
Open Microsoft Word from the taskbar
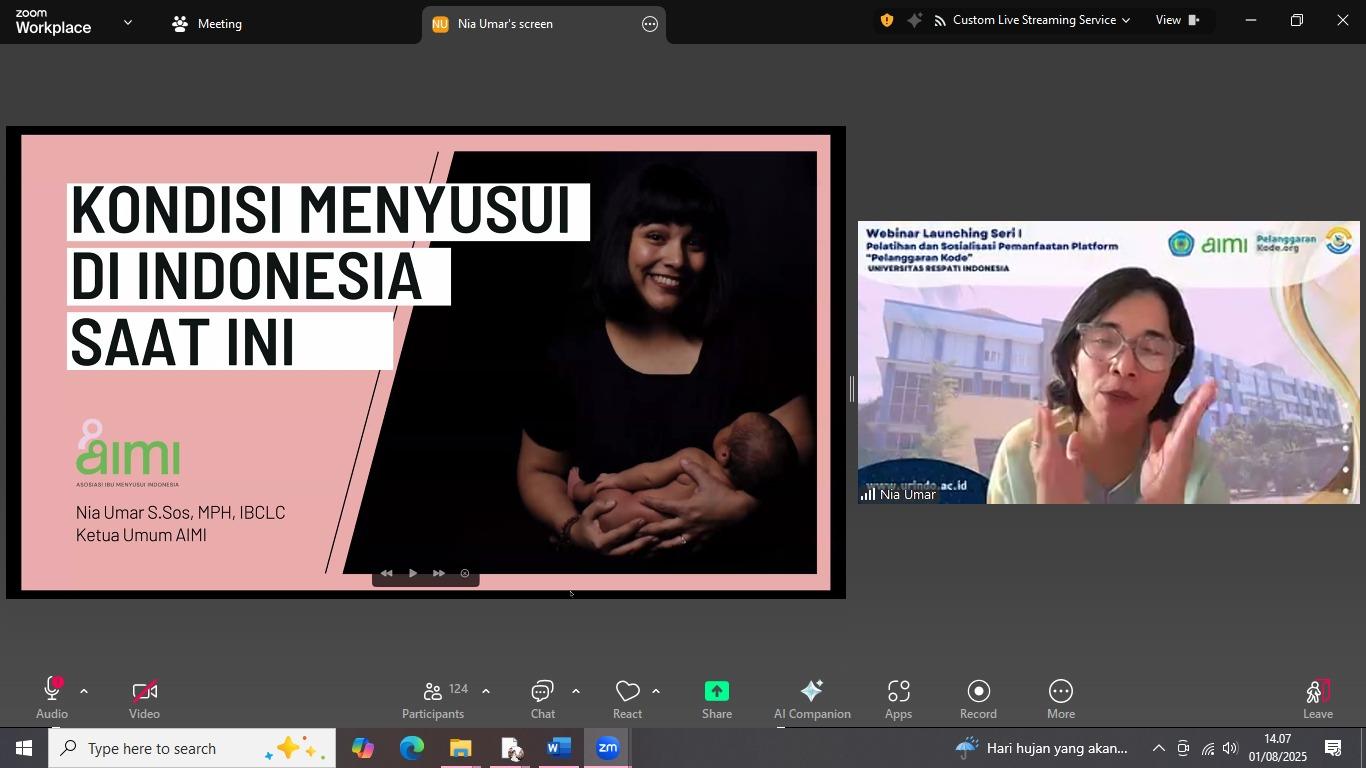[x=559, y=748]
